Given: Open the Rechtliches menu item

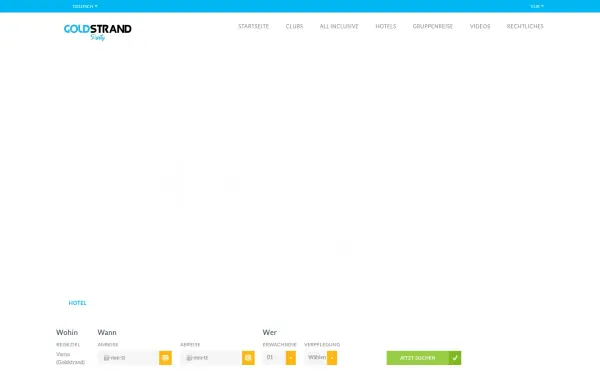Looking at the screenshot, I should pos(525,26).
